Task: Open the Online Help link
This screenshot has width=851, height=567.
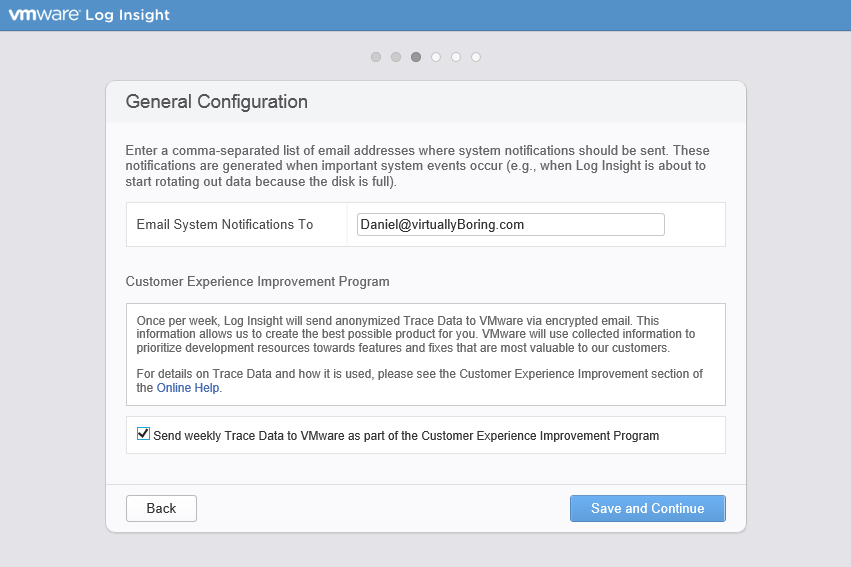Action: coord(188,388)
